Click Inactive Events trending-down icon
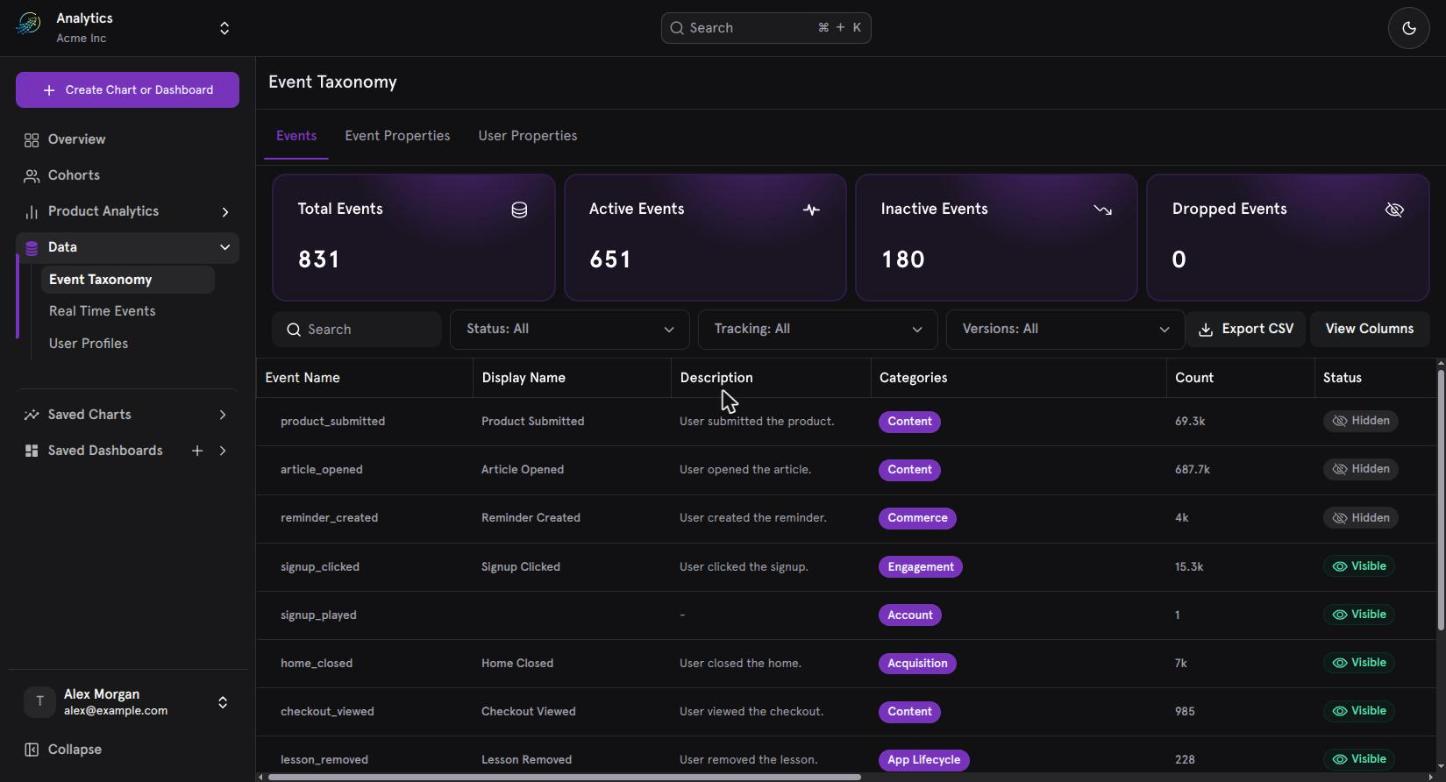The width and height of the screenshot is (1446, 782). (1102, 210)
